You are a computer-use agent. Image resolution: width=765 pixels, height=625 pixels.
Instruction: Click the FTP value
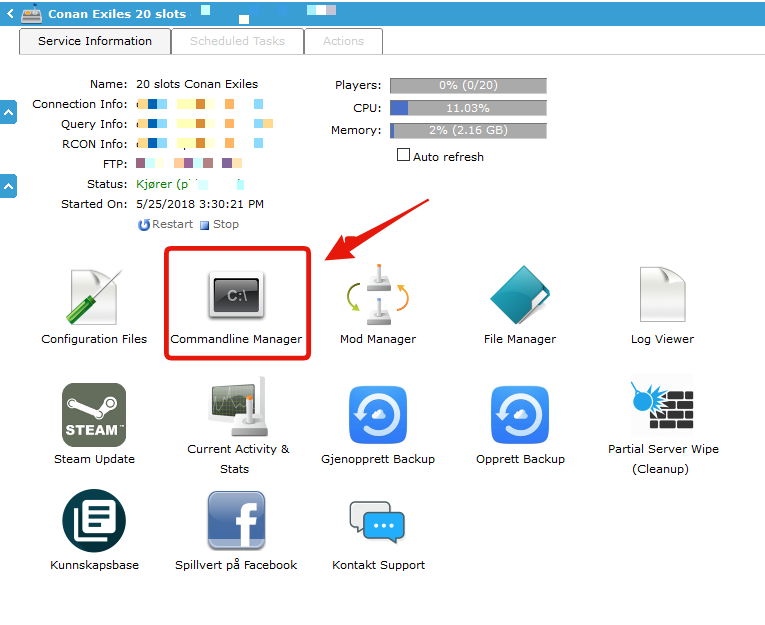click(189, 163)
